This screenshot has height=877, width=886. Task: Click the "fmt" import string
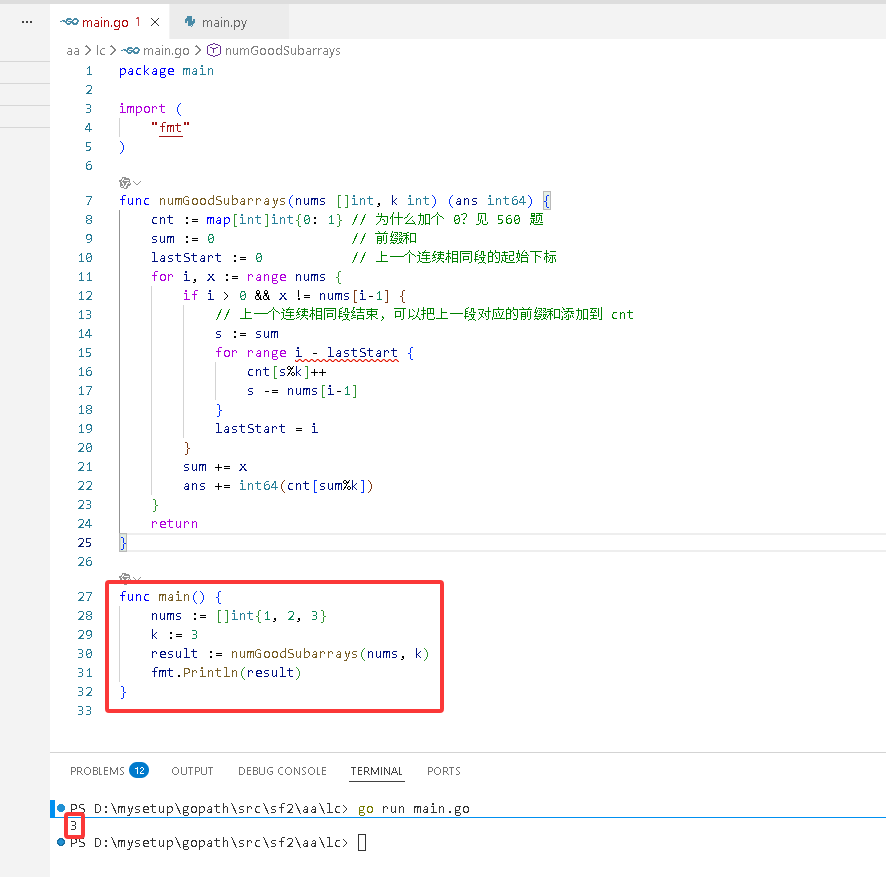point(170,128)
